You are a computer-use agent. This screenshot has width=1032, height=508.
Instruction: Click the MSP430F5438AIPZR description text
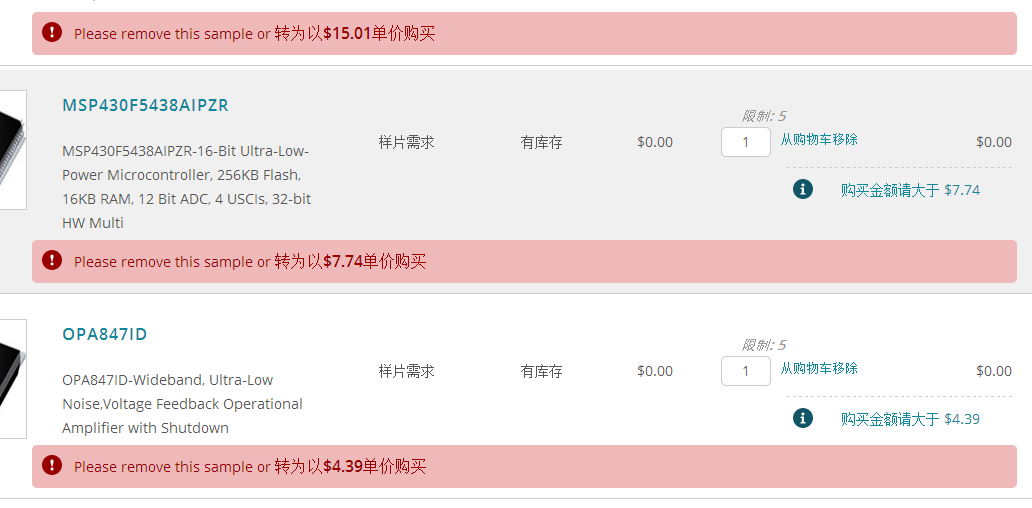(x=186, y=187)
